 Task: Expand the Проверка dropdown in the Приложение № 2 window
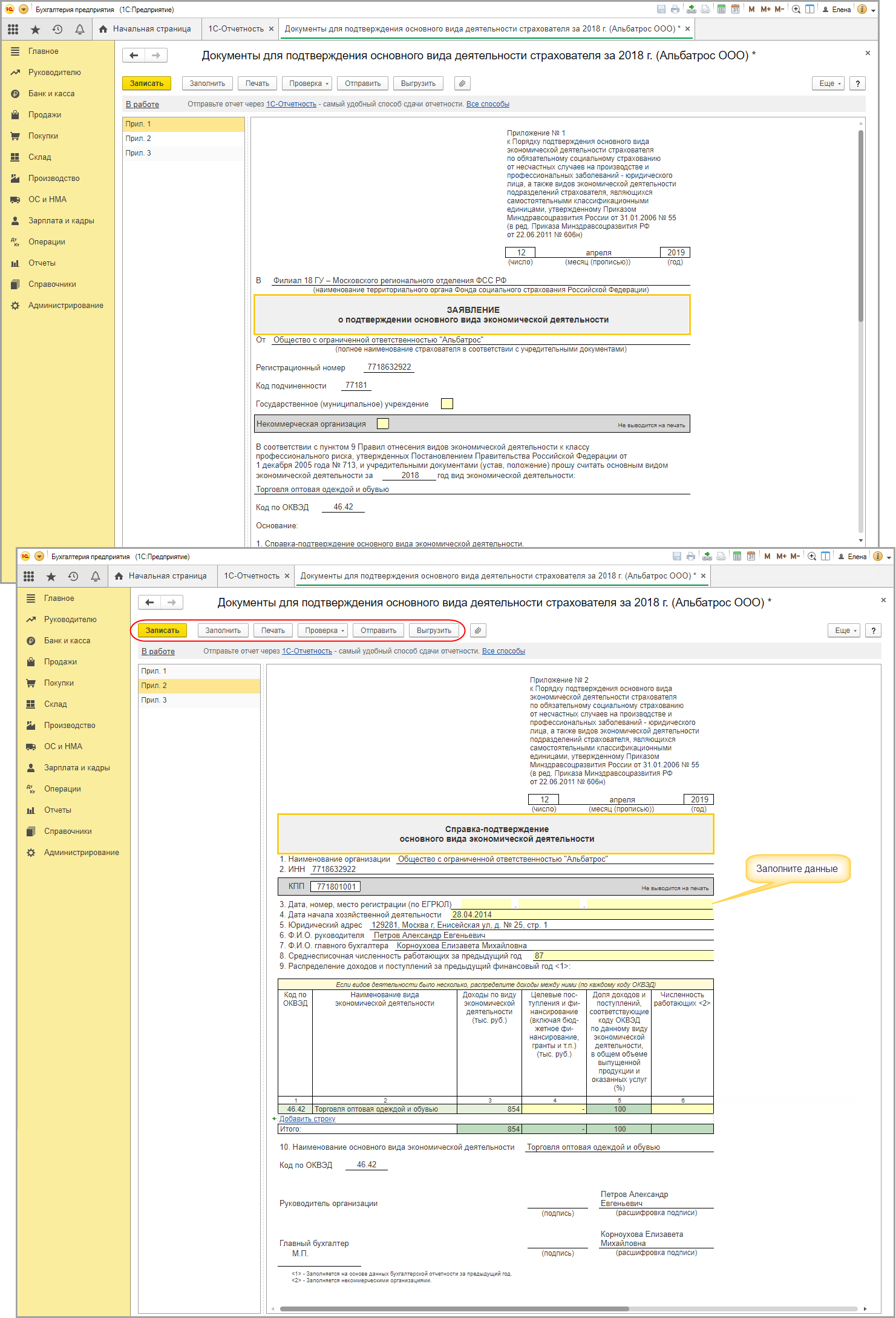coord(324,631)
